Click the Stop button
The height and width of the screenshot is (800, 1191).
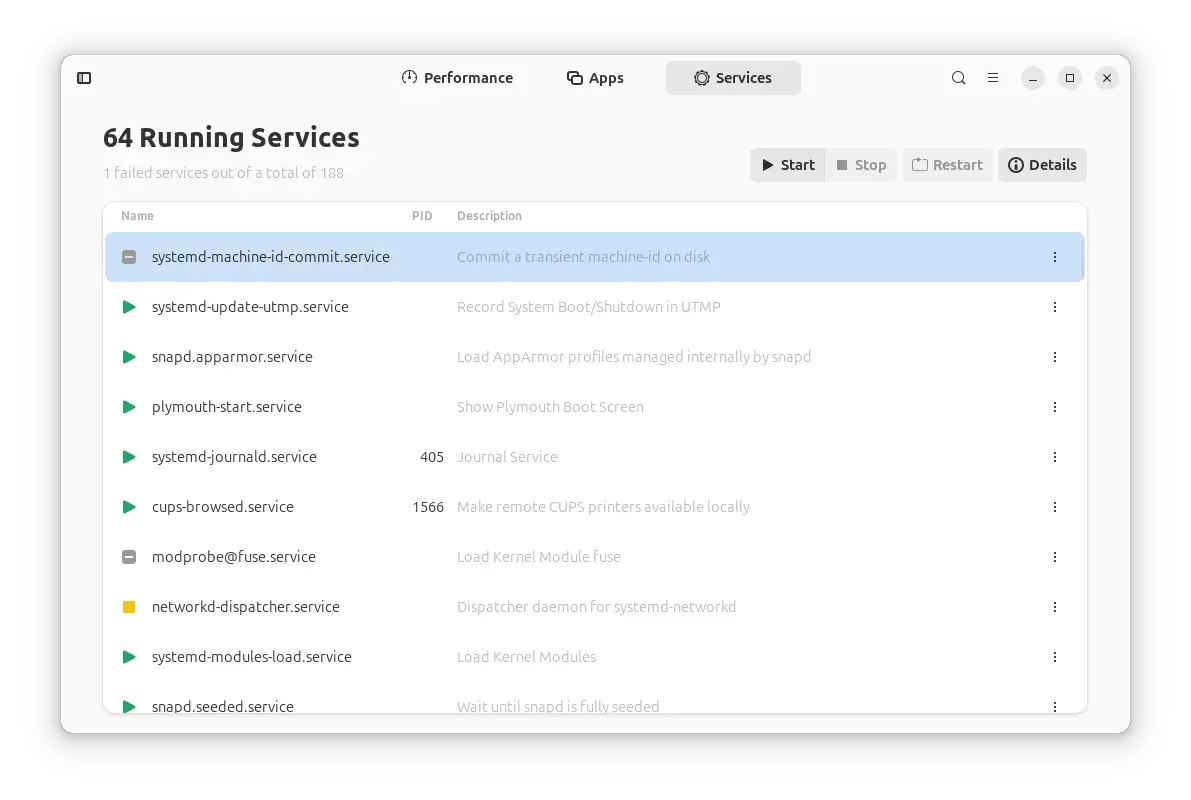pyautogui.click(x=861, y=165)
